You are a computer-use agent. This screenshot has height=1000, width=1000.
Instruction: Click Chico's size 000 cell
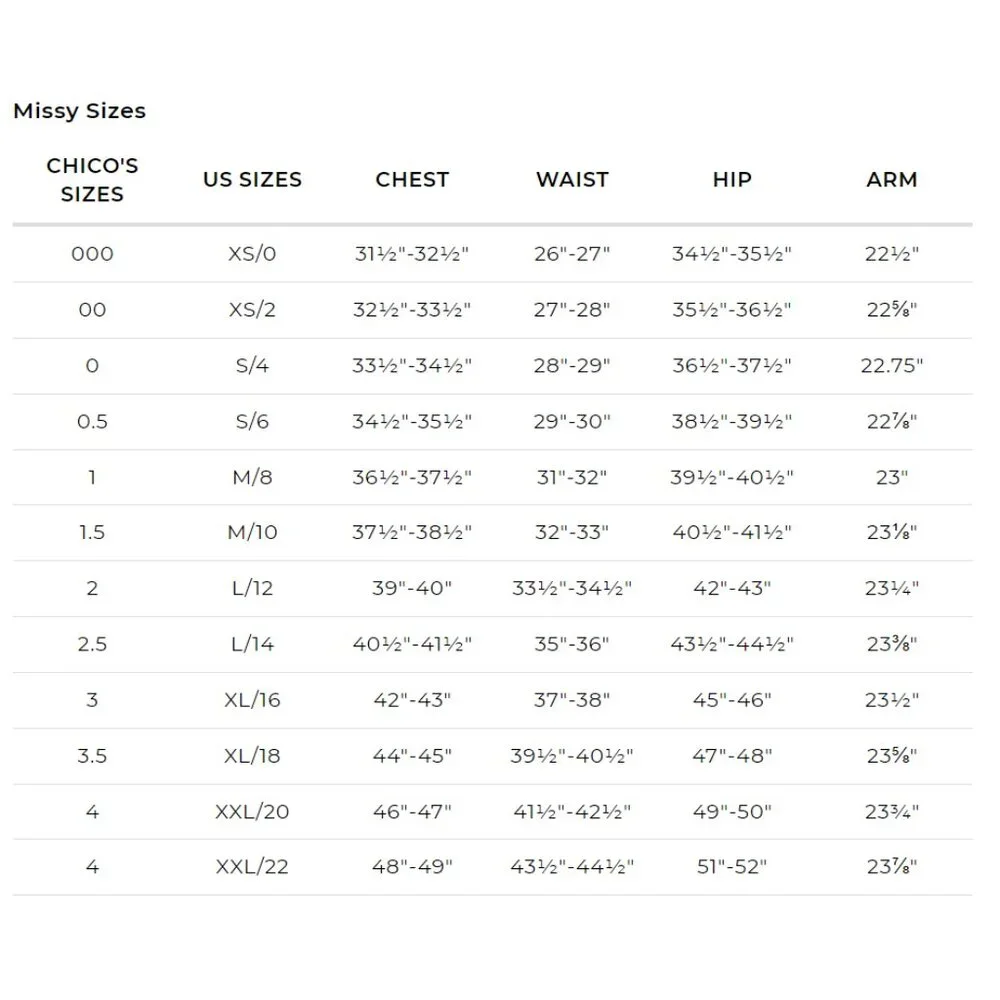click(x=92, y=254)
